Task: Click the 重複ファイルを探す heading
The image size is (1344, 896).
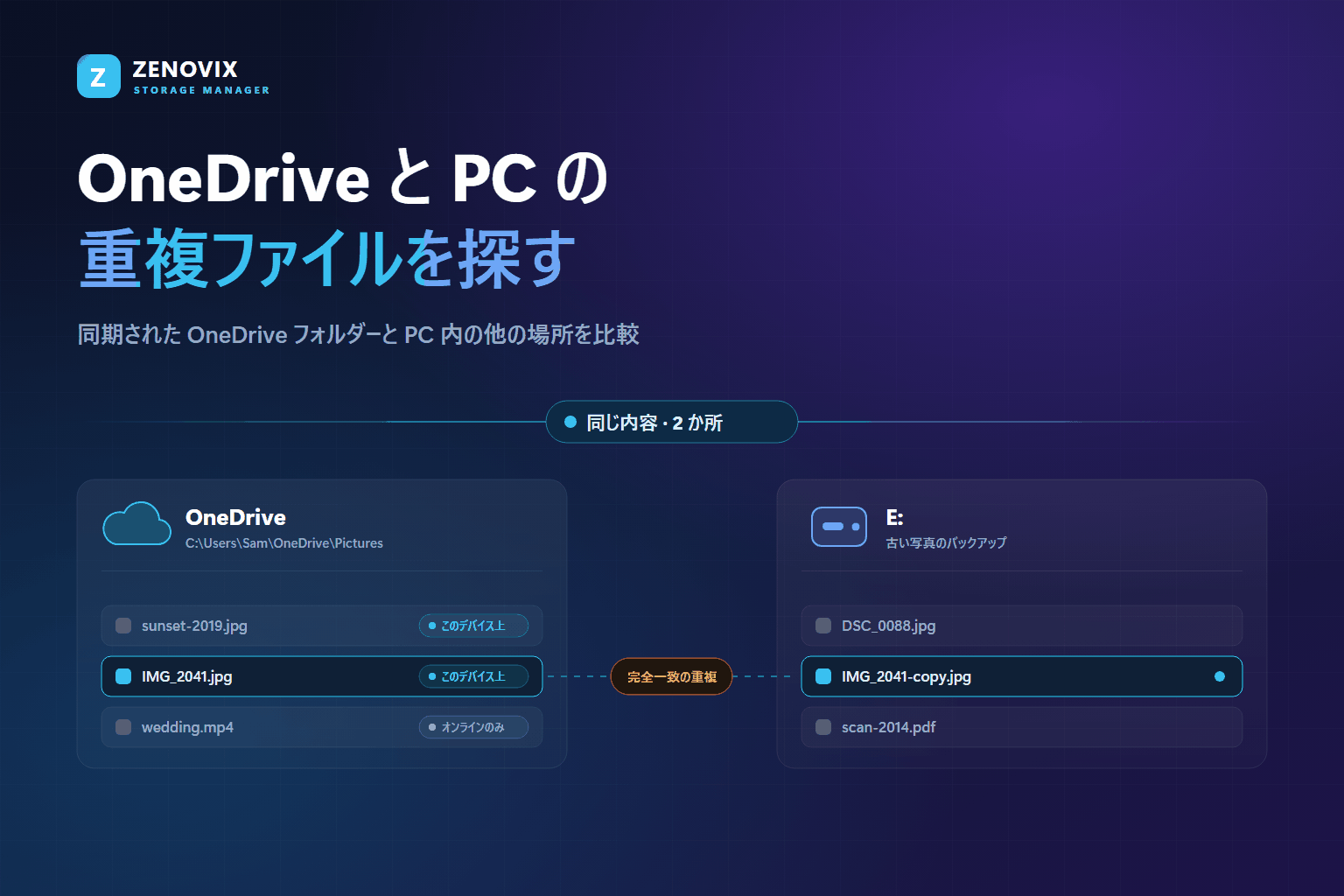Action: pyautogui.click(x=328, y=259)
